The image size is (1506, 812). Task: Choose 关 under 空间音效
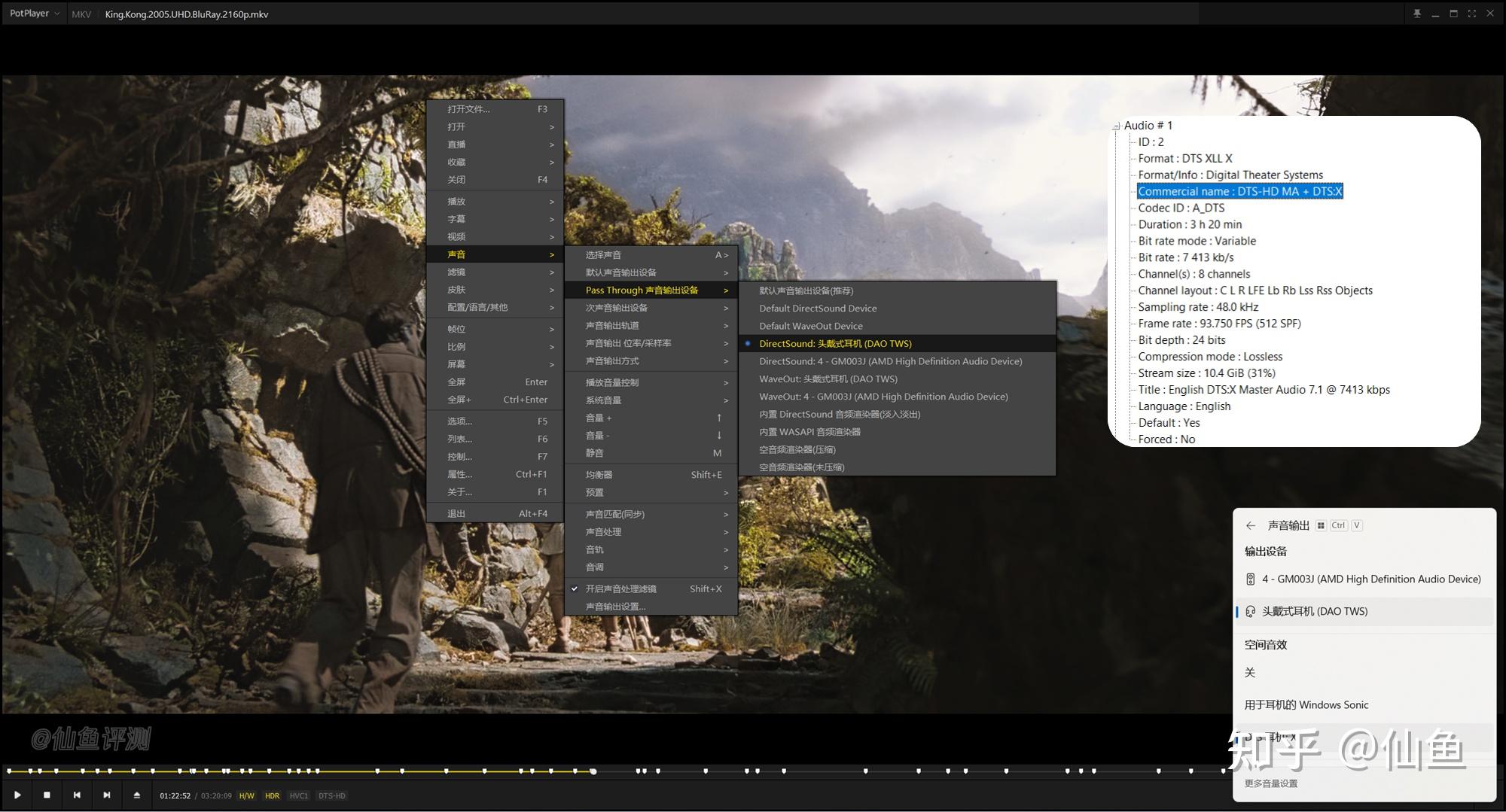click(x=1364, y=673)
